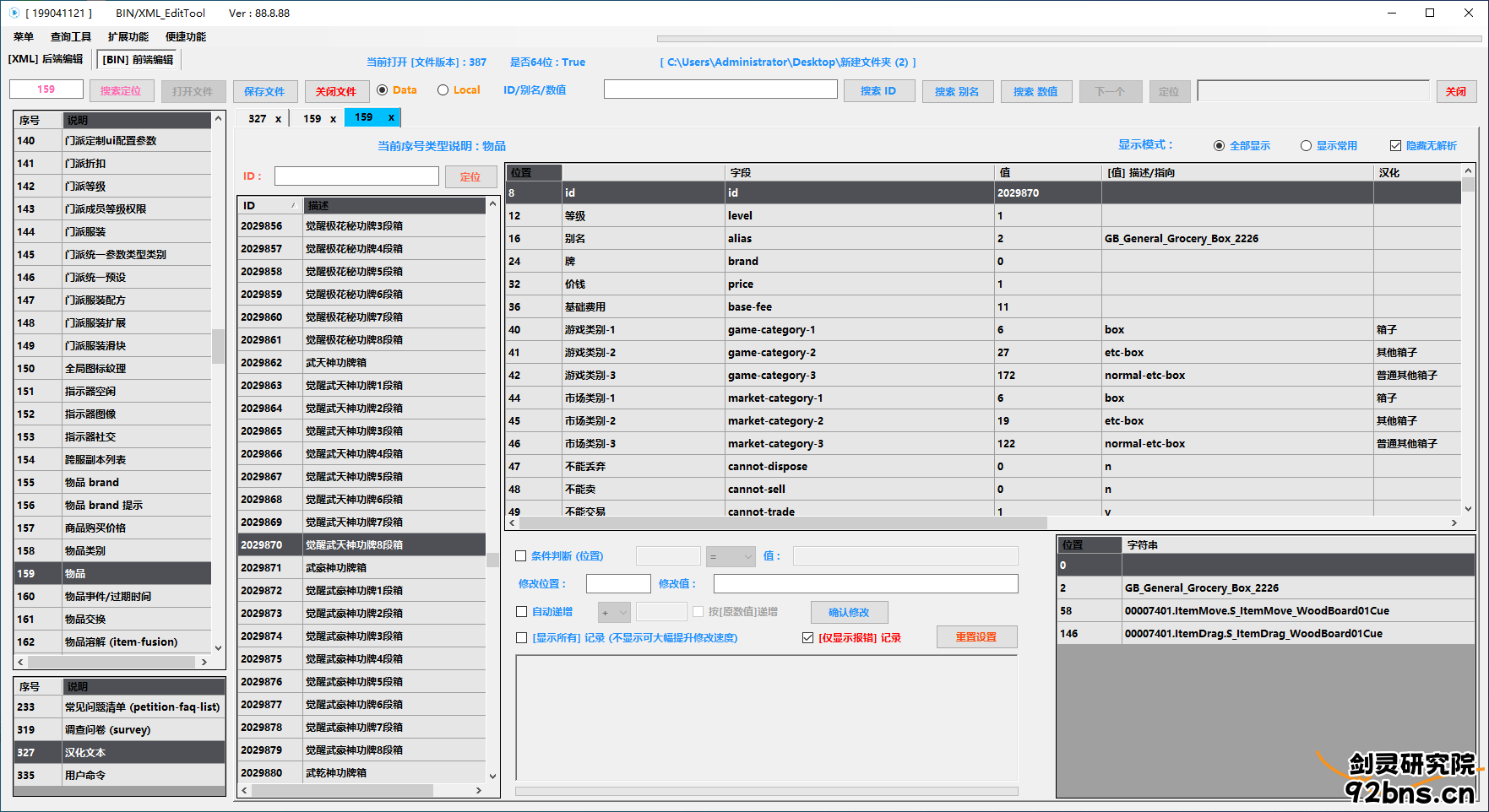Click string row 00007401.ItemMove.S_ItemMove_WoodBoard01Cue
The width and height of the screenshot is (1489, 812).
pos(1265,611)
